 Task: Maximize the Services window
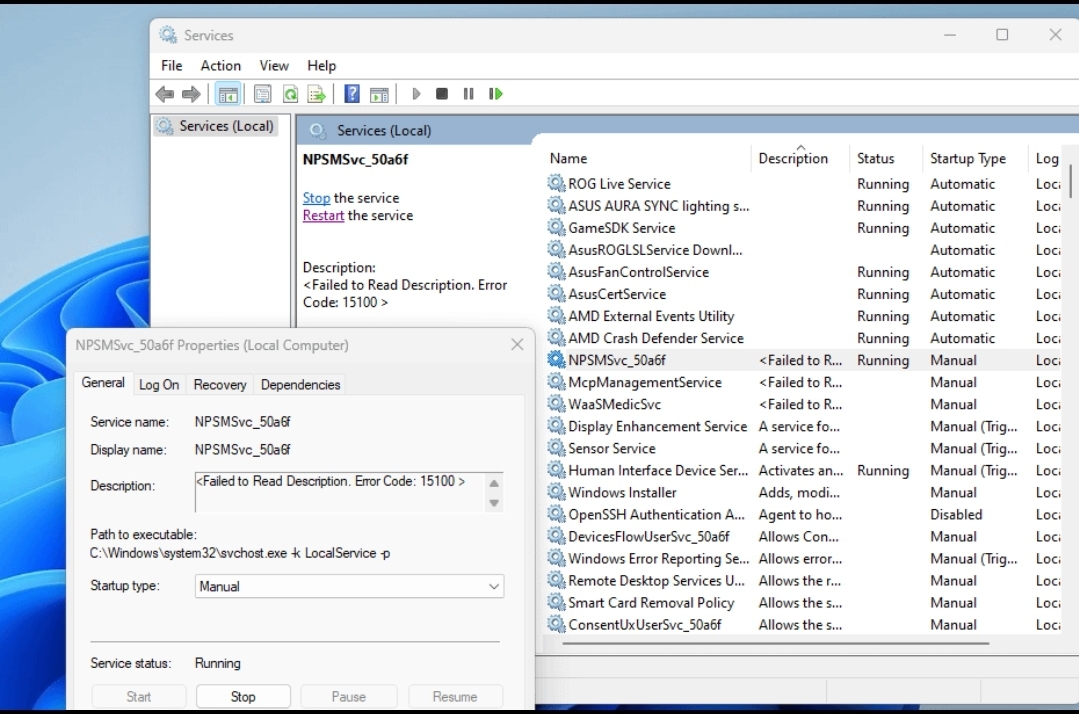tap(1002, 34)
